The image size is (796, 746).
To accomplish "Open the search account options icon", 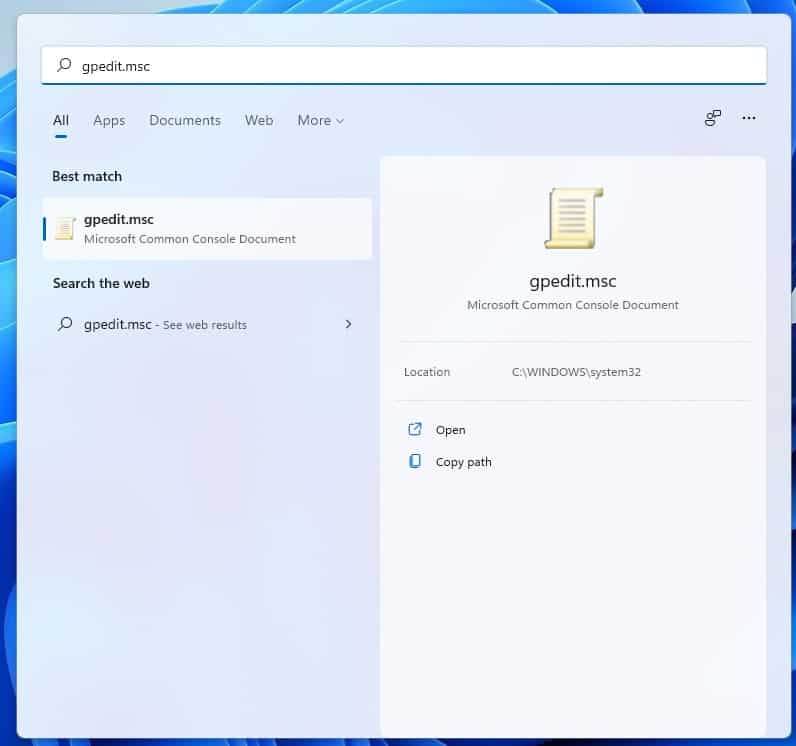I will (713, 118).
